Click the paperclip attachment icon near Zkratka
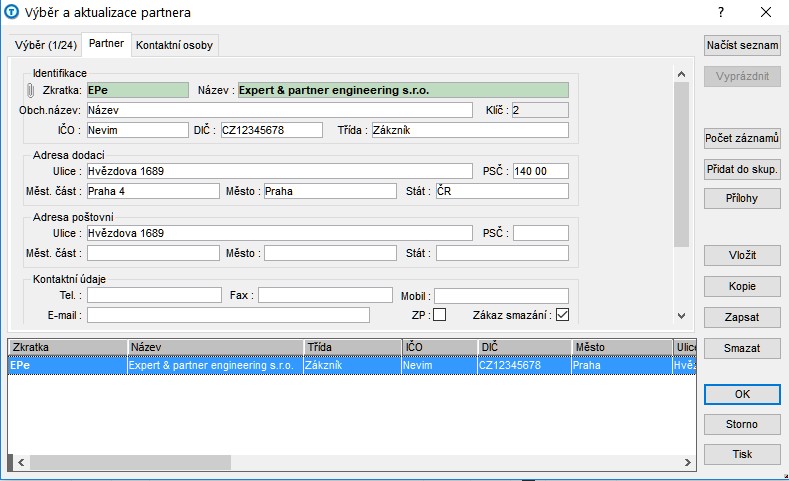Image resolution: width=789 pixels, height=481 pixels. click(x=30, y=91)
